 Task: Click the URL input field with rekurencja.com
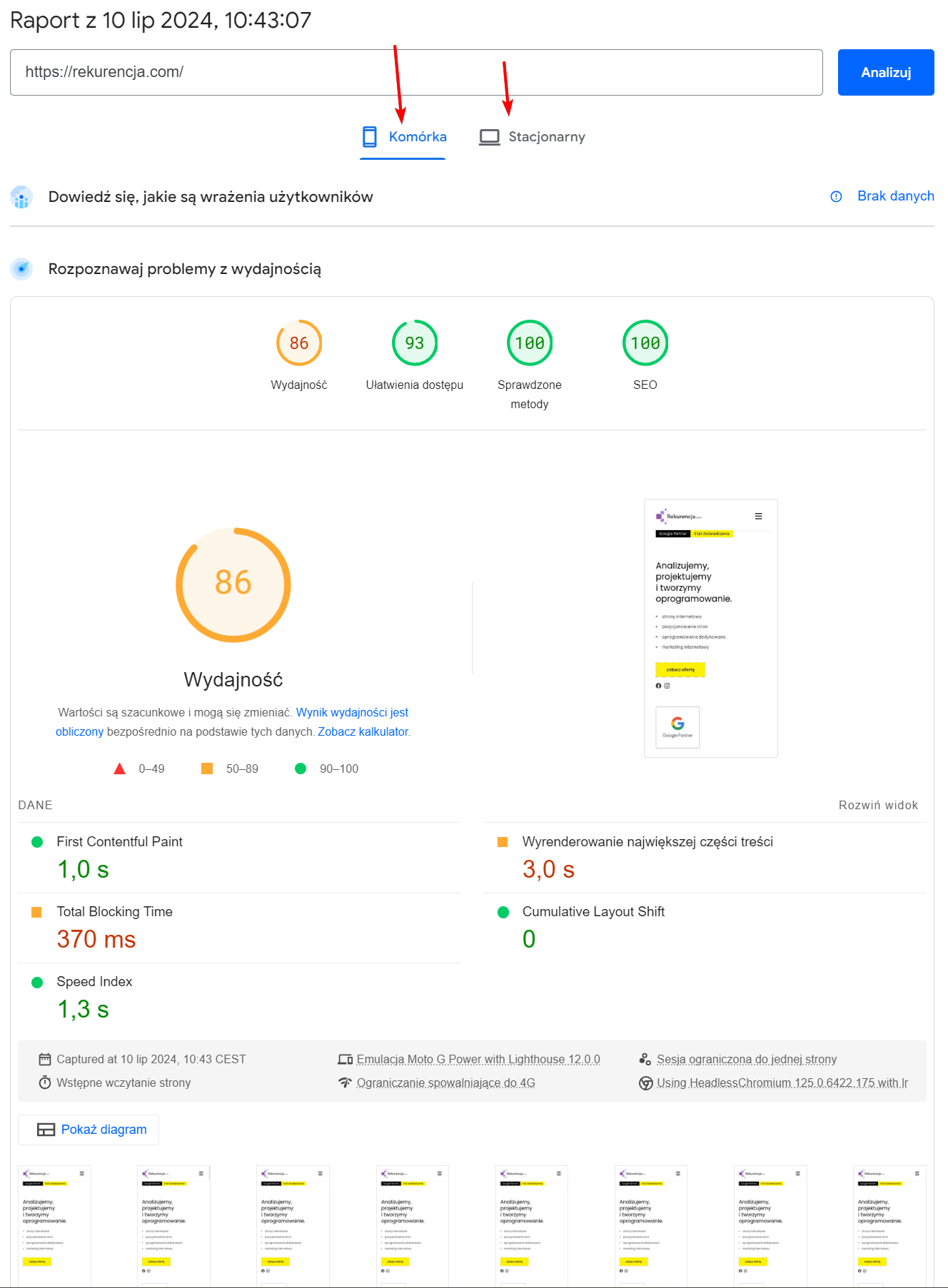point(416,72)
